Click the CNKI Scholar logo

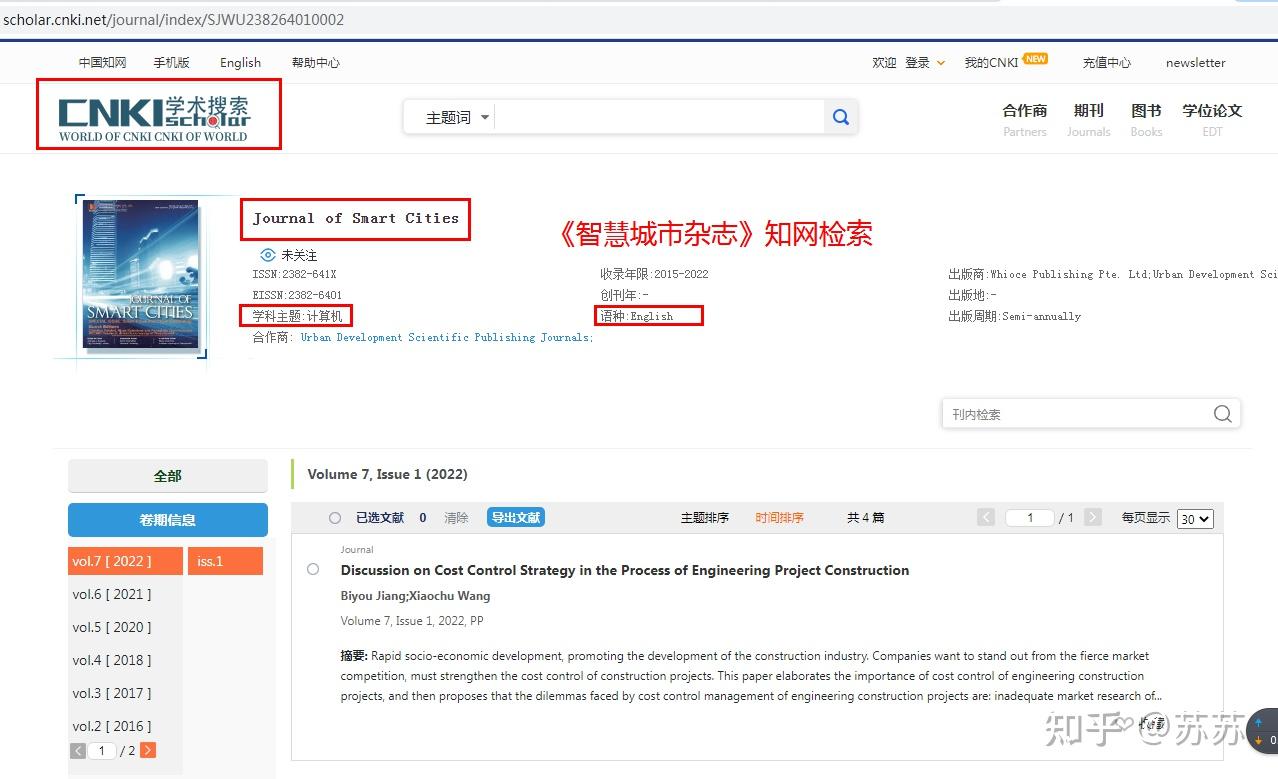(x=154, y=119)
